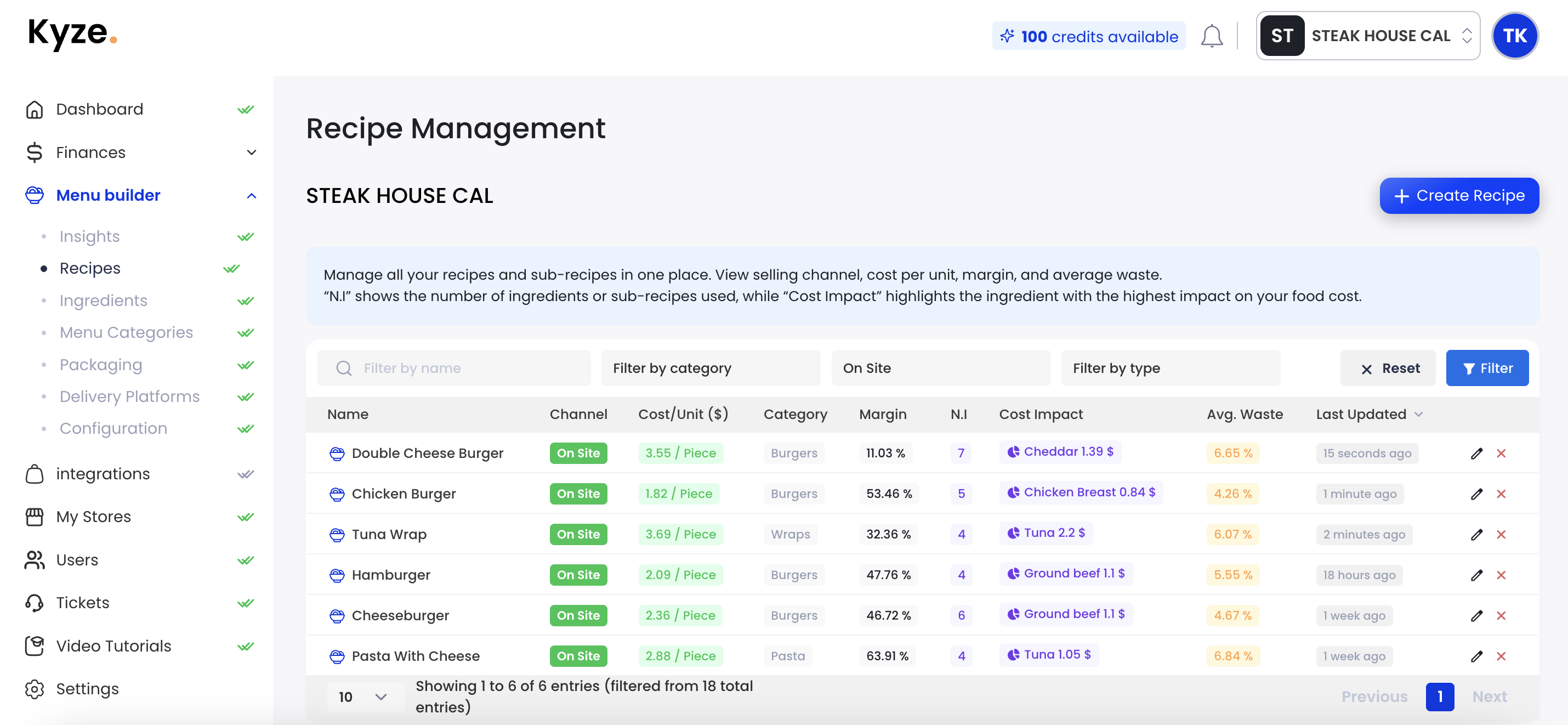Edit the Double Cheese Burger recipe pencil icon

pos(1476,453)
